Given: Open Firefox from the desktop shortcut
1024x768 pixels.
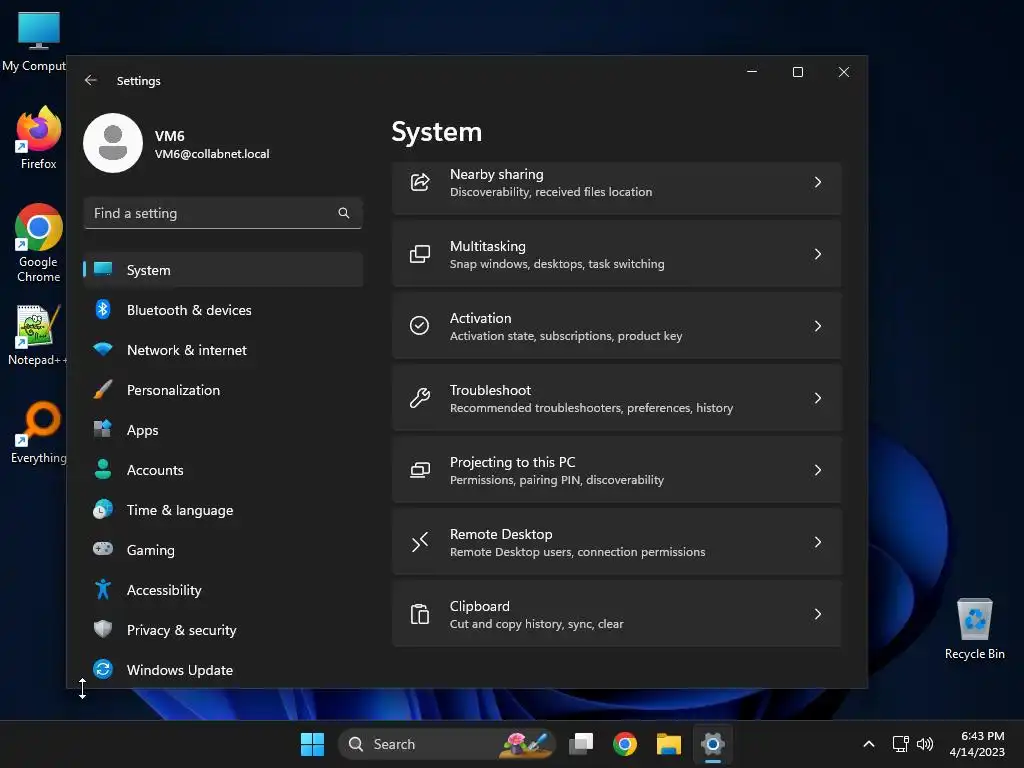Looking at the screenshot, I should [x=39, y=138].
